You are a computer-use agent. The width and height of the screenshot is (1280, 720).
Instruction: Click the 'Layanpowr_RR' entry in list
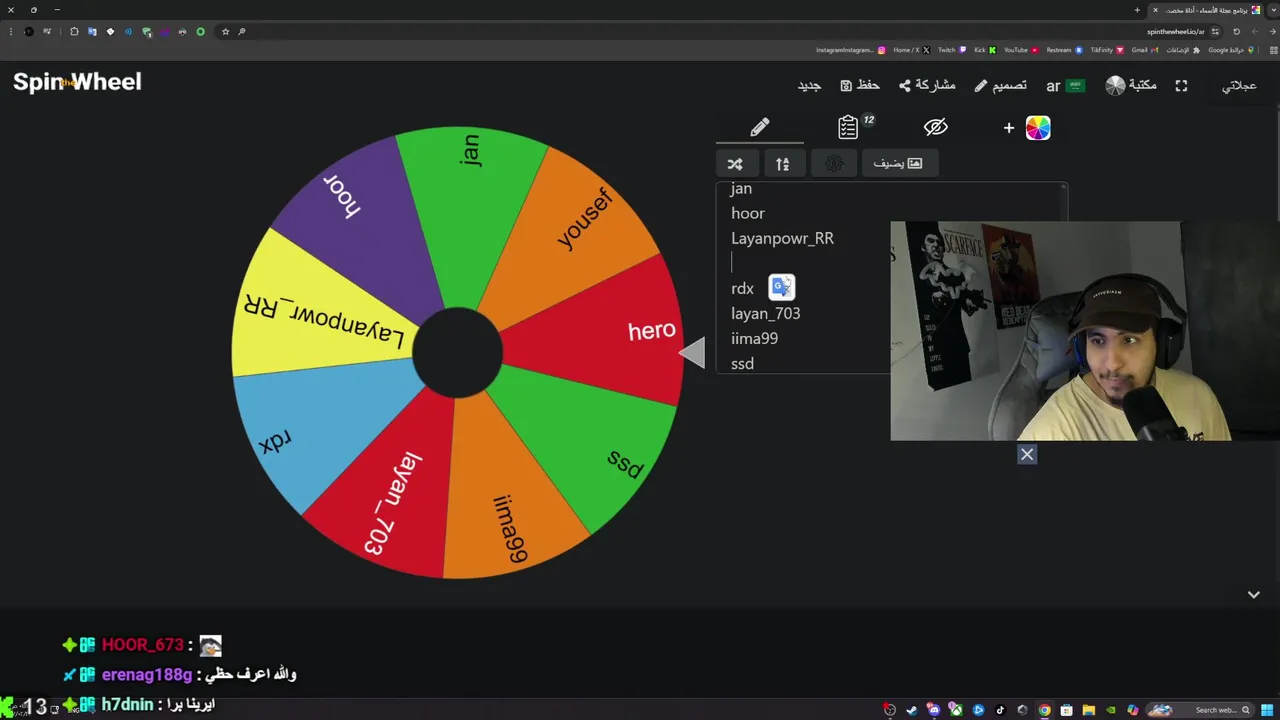pos(782,238)
